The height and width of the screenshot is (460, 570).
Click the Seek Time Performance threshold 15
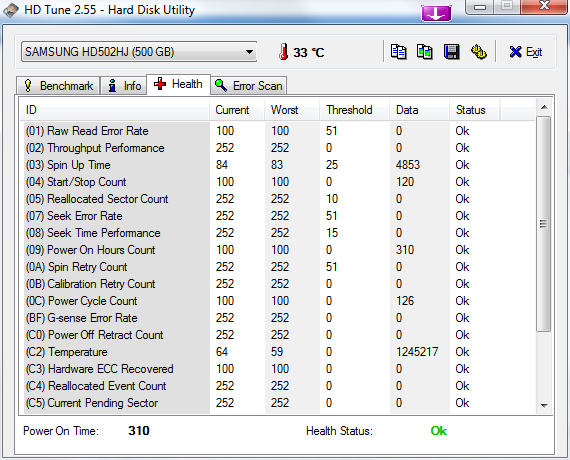332,233
